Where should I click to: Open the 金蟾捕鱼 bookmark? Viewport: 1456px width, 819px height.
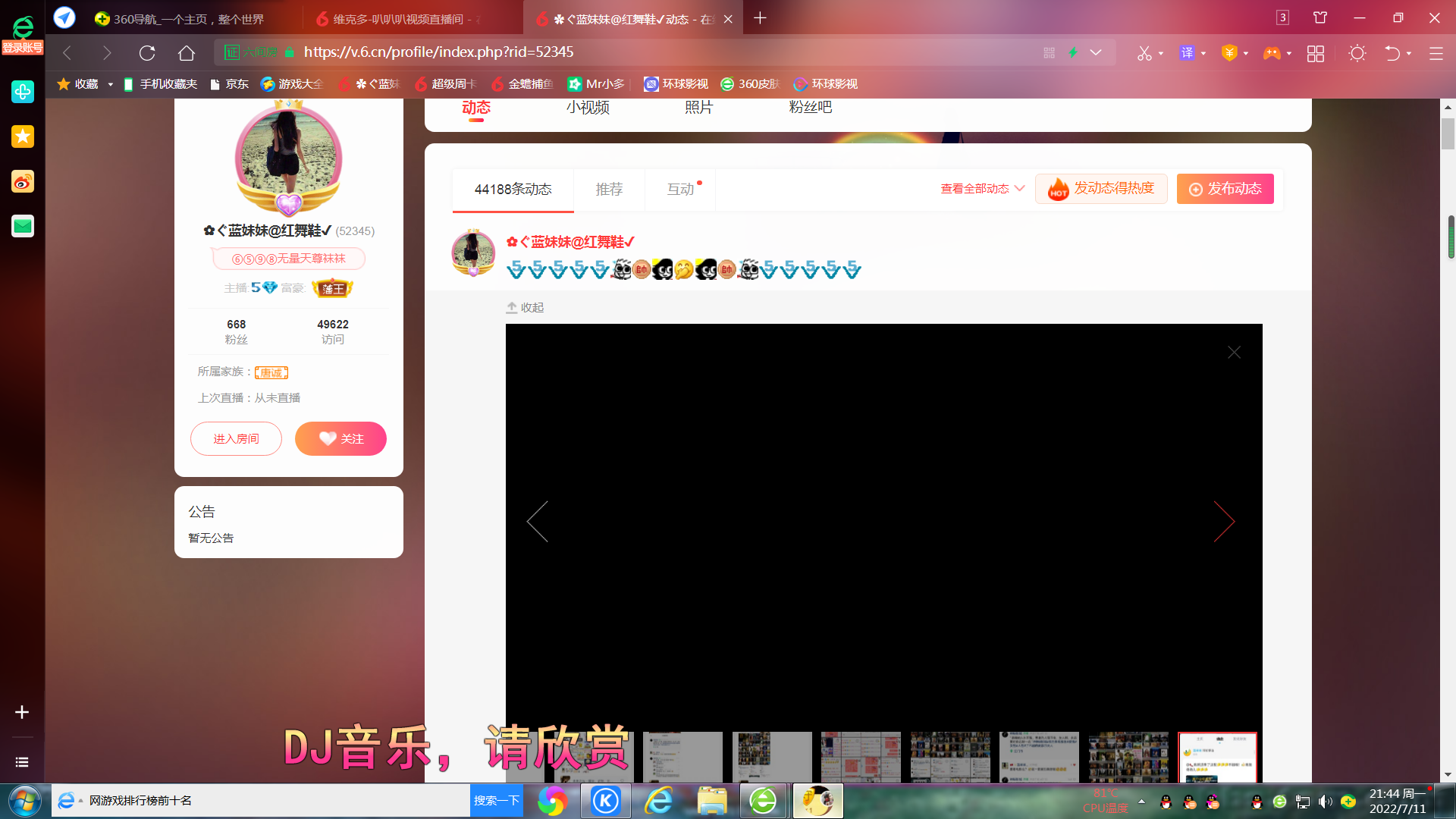[522, 84]
